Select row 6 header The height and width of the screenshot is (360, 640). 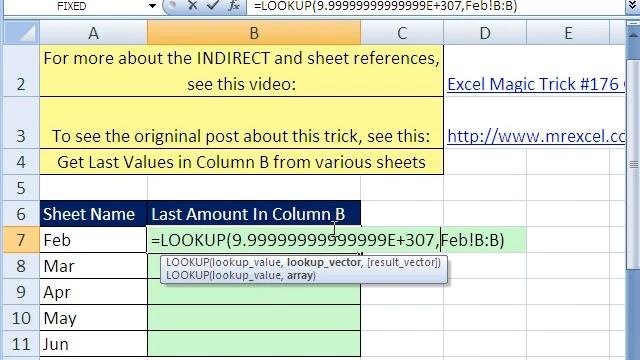pos(22,213)
